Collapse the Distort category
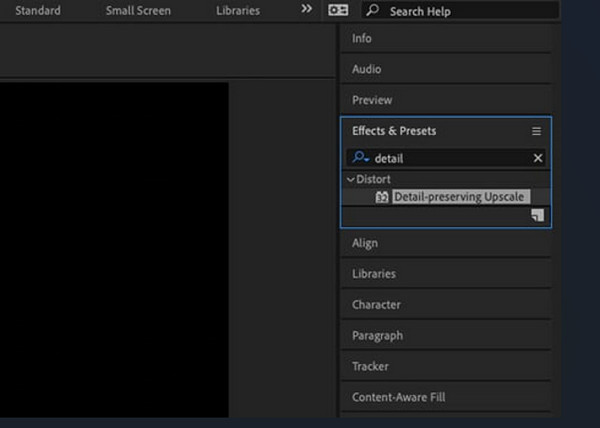The width and height of the screenshot is (600, 428). click(350, 179)
